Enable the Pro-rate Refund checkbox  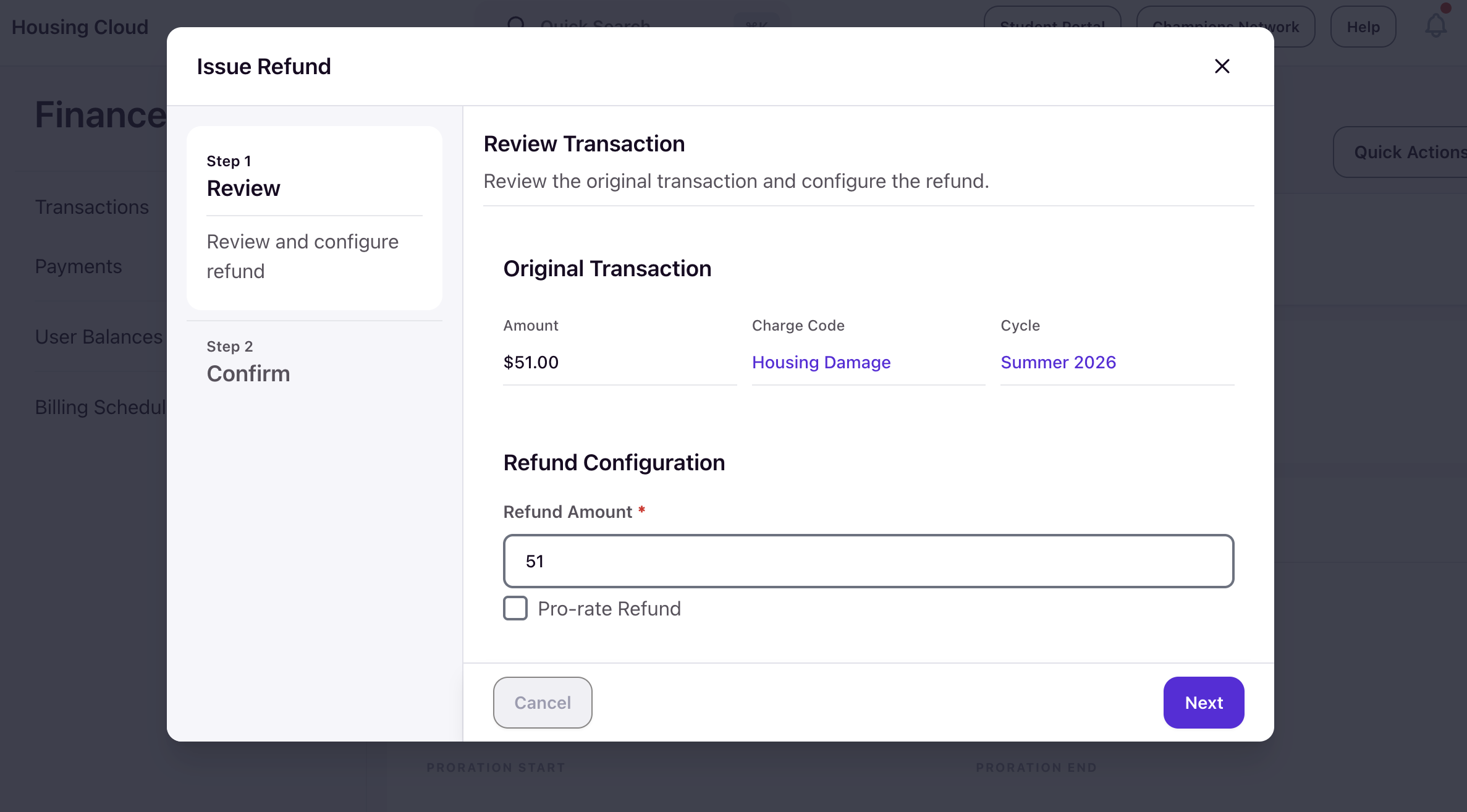[515, 608]
